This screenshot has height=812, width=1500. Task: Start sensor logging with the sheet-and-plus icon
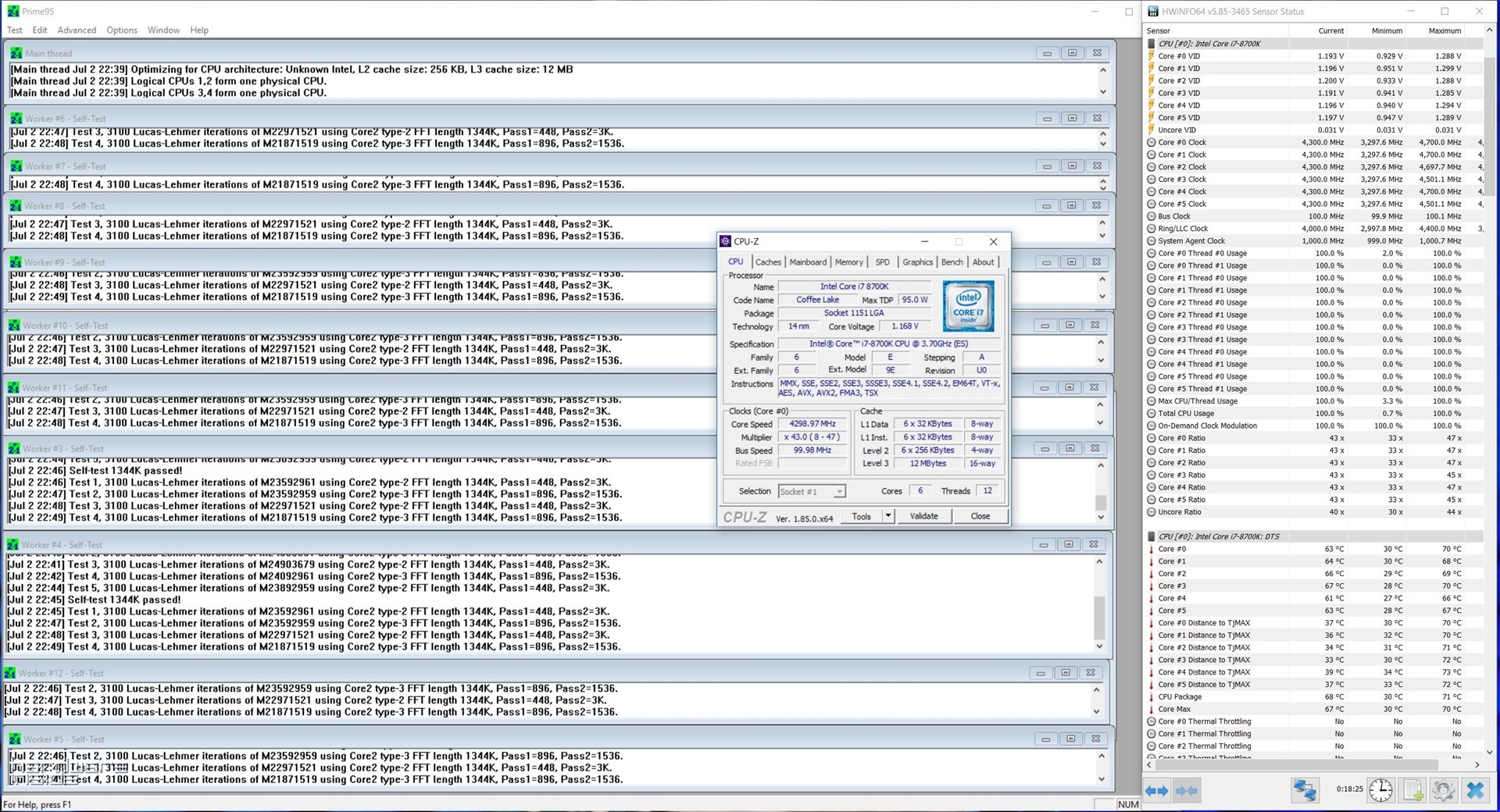[1413, 790]
